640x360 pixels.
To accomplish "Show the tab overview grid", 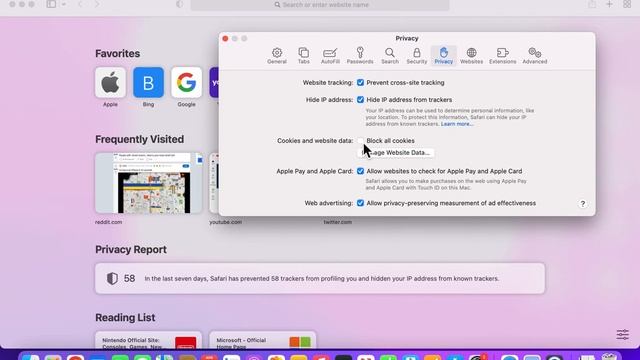I will (x=627, y=4).
